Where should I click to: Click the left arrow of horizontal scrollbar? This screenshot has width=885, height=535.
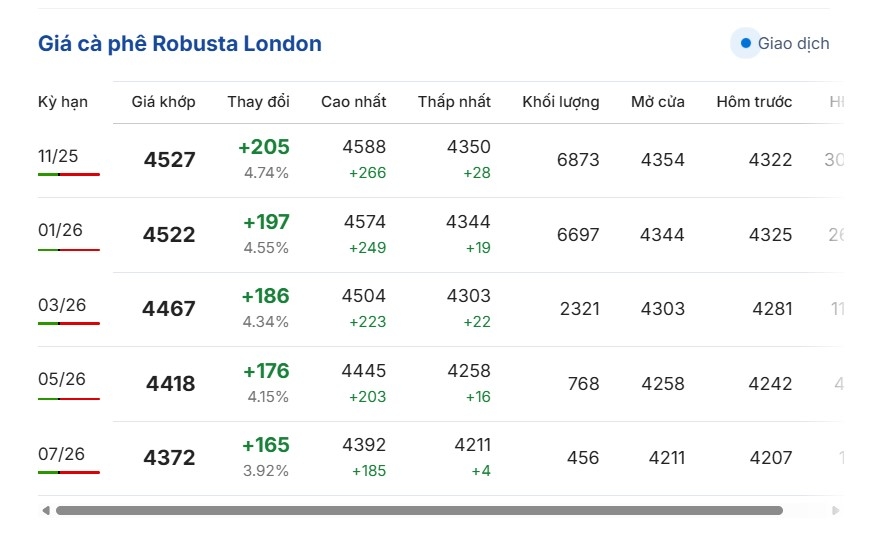(x=45, y=511)
